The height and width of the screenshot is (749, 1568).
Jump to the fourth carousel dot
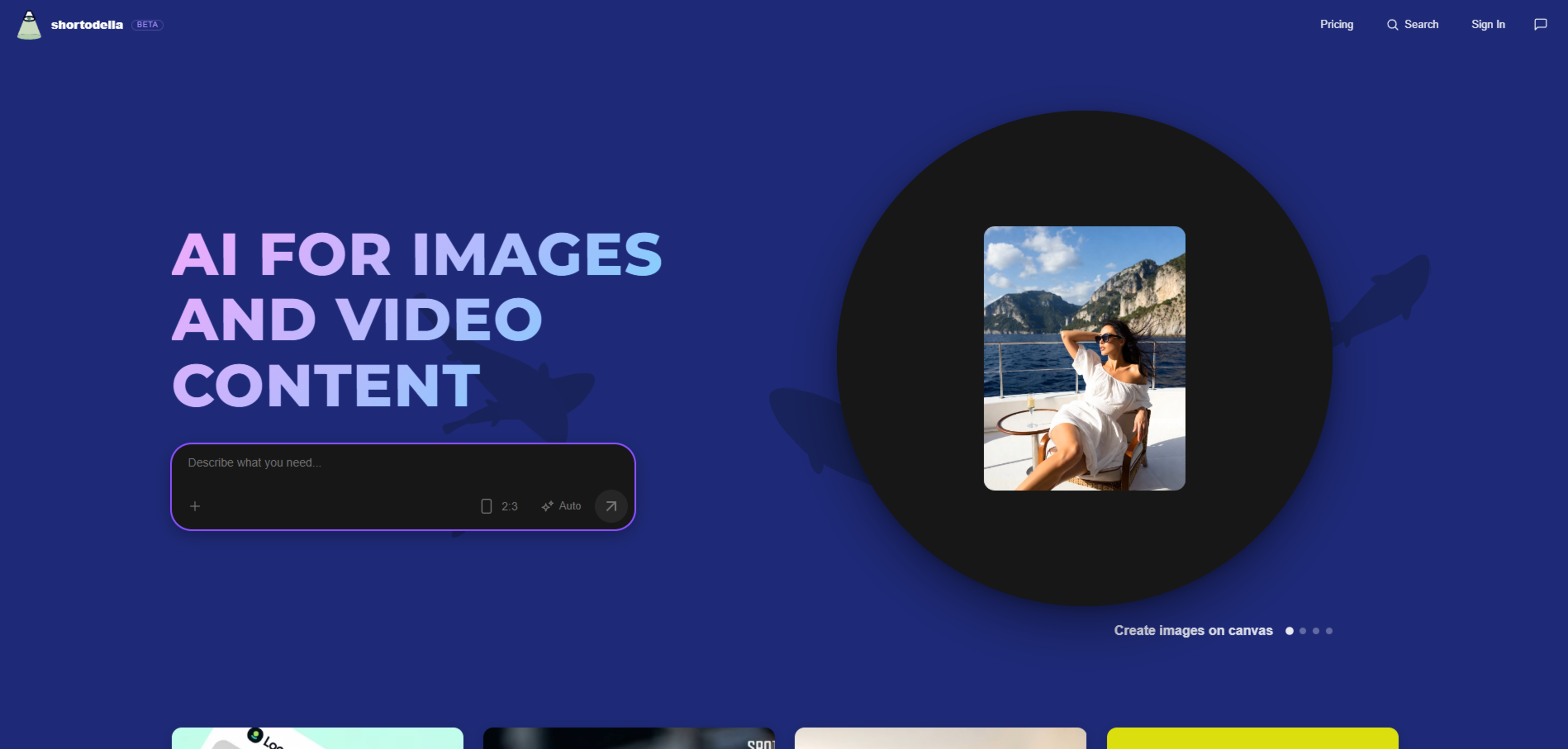(x=1330, y=631)
